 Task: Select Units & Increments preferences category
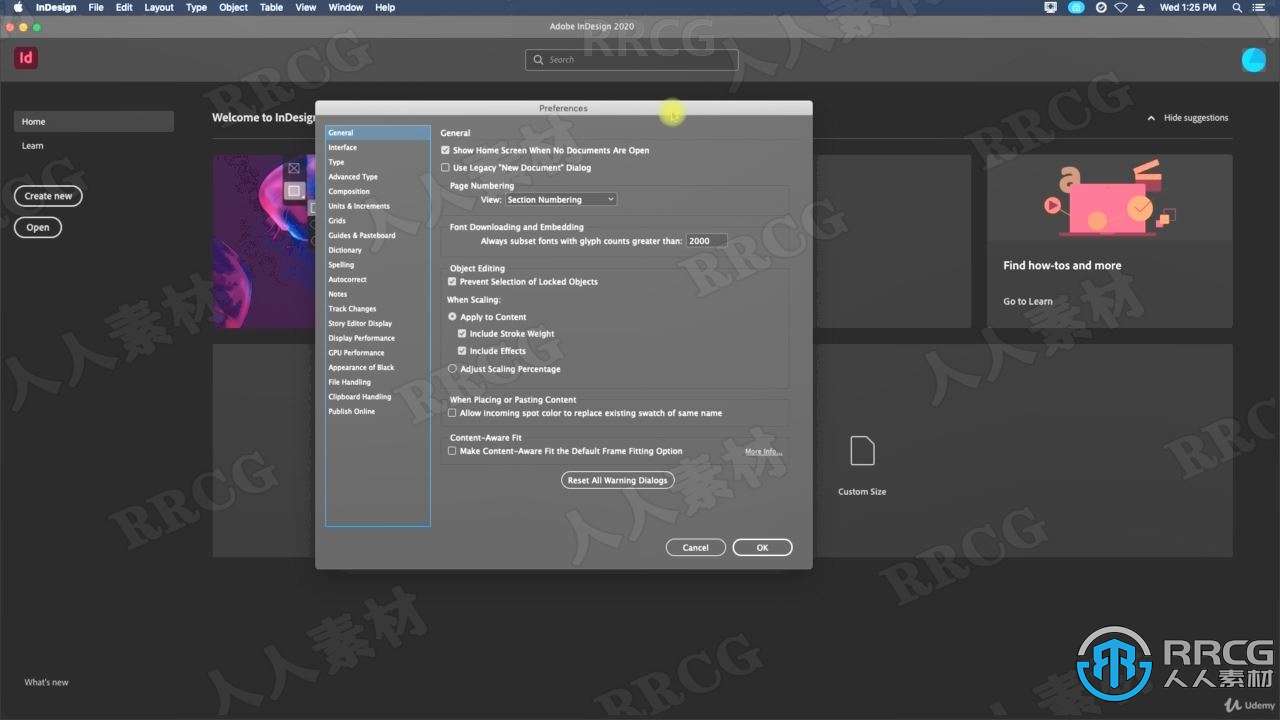378,206
